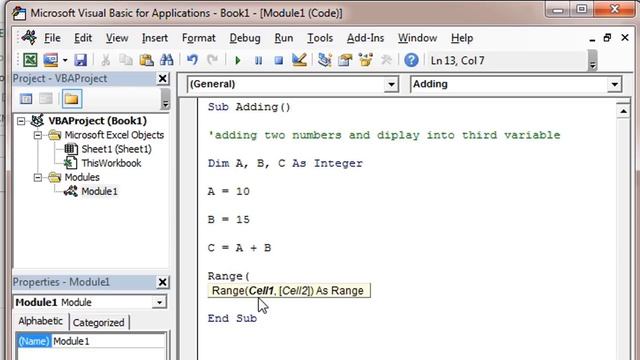Open toolbar options overflow arrow
640x360 pixels.
592,61
